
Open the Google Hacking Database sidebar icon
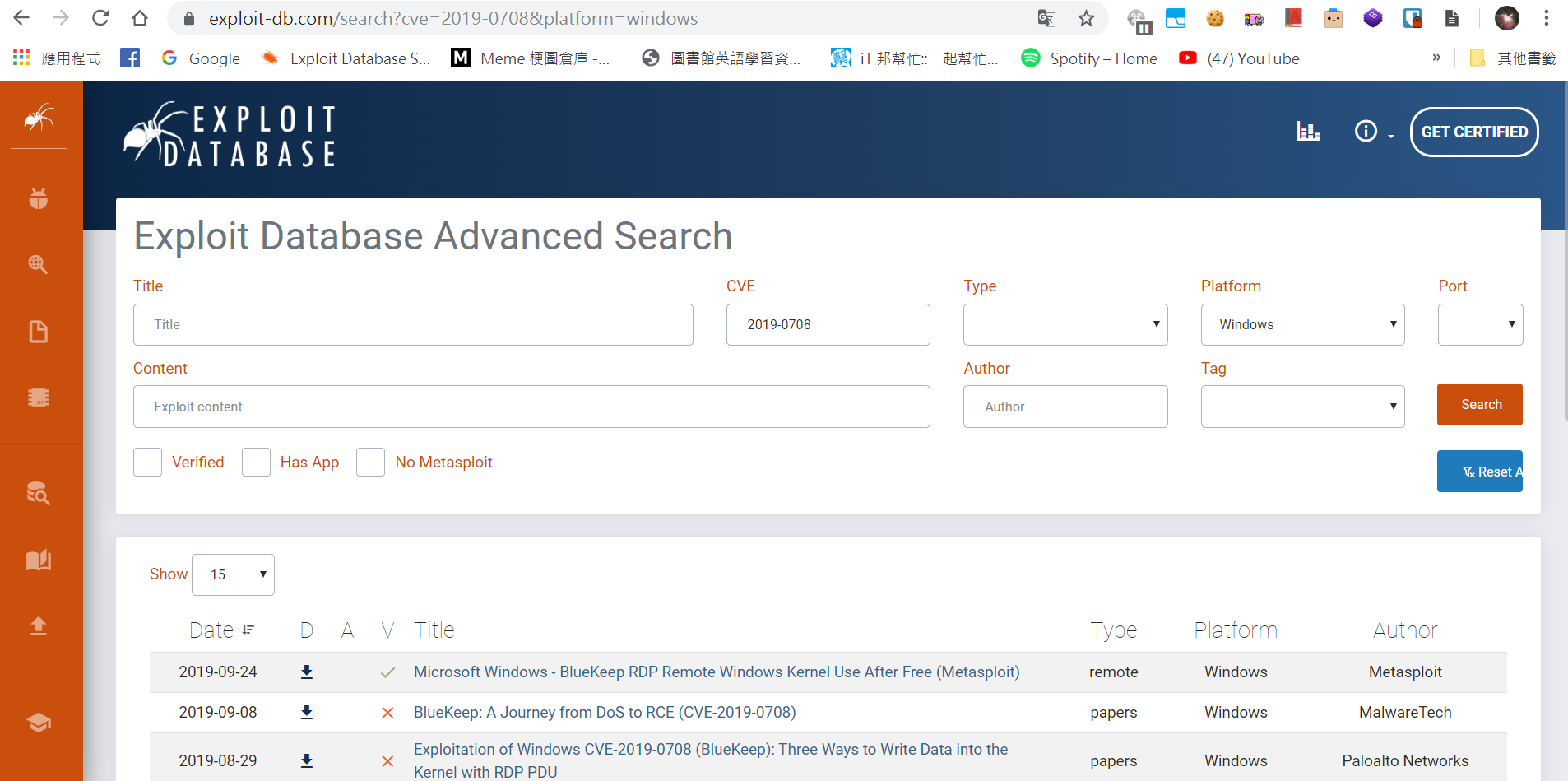tap(39, 264)
